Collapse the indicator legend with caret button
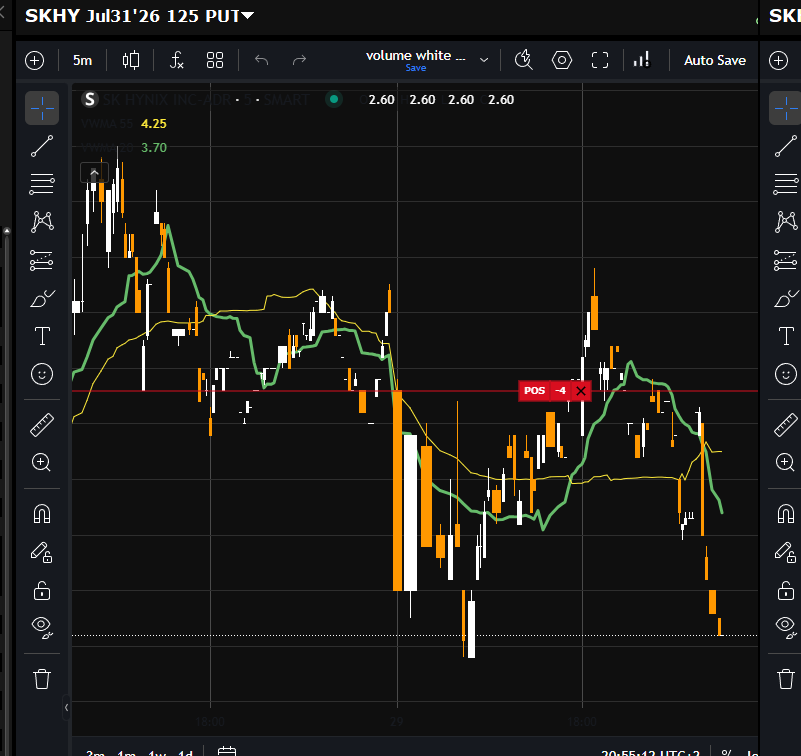The height and width of the screenshot is (756, 801). point(94,173)
